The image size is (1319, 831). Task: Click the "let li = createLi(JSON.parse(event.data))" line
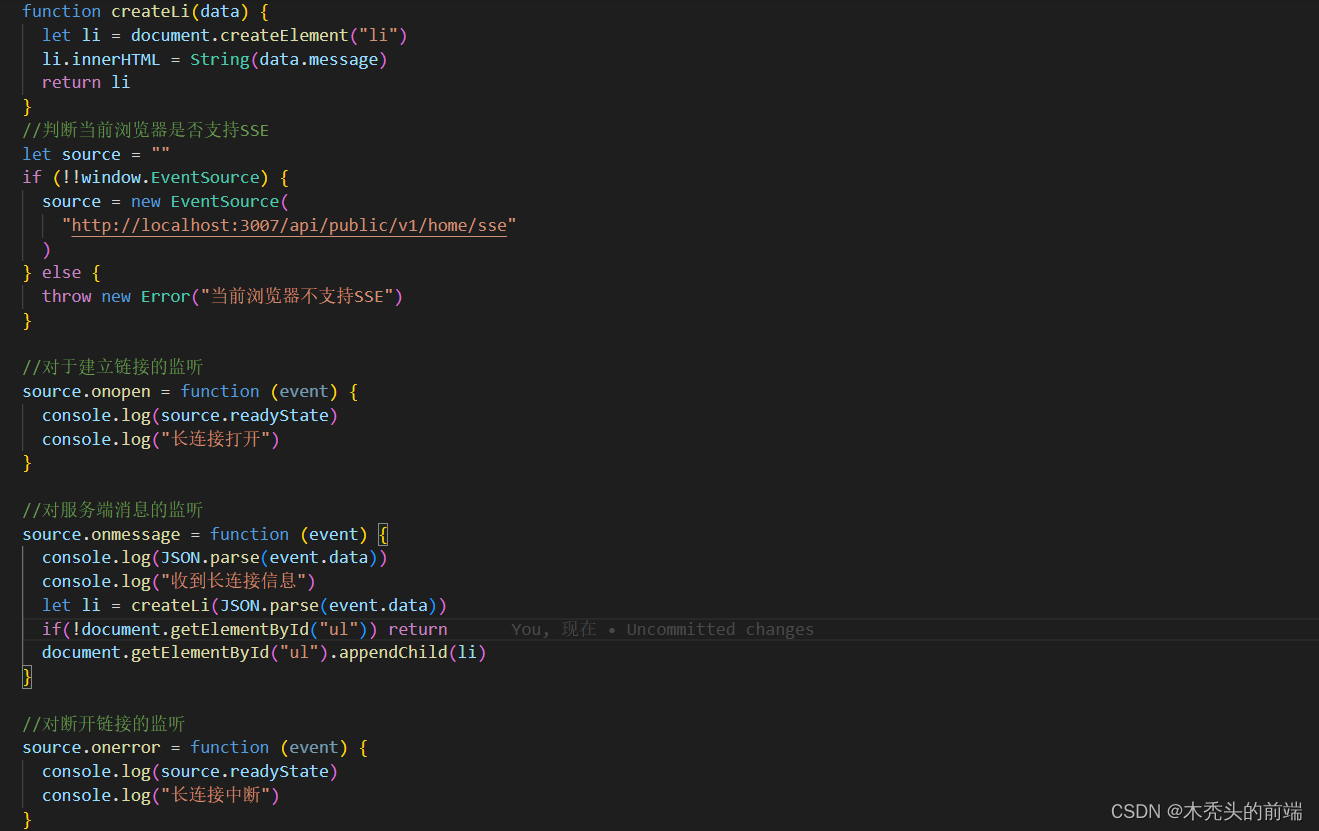point(244,605)
